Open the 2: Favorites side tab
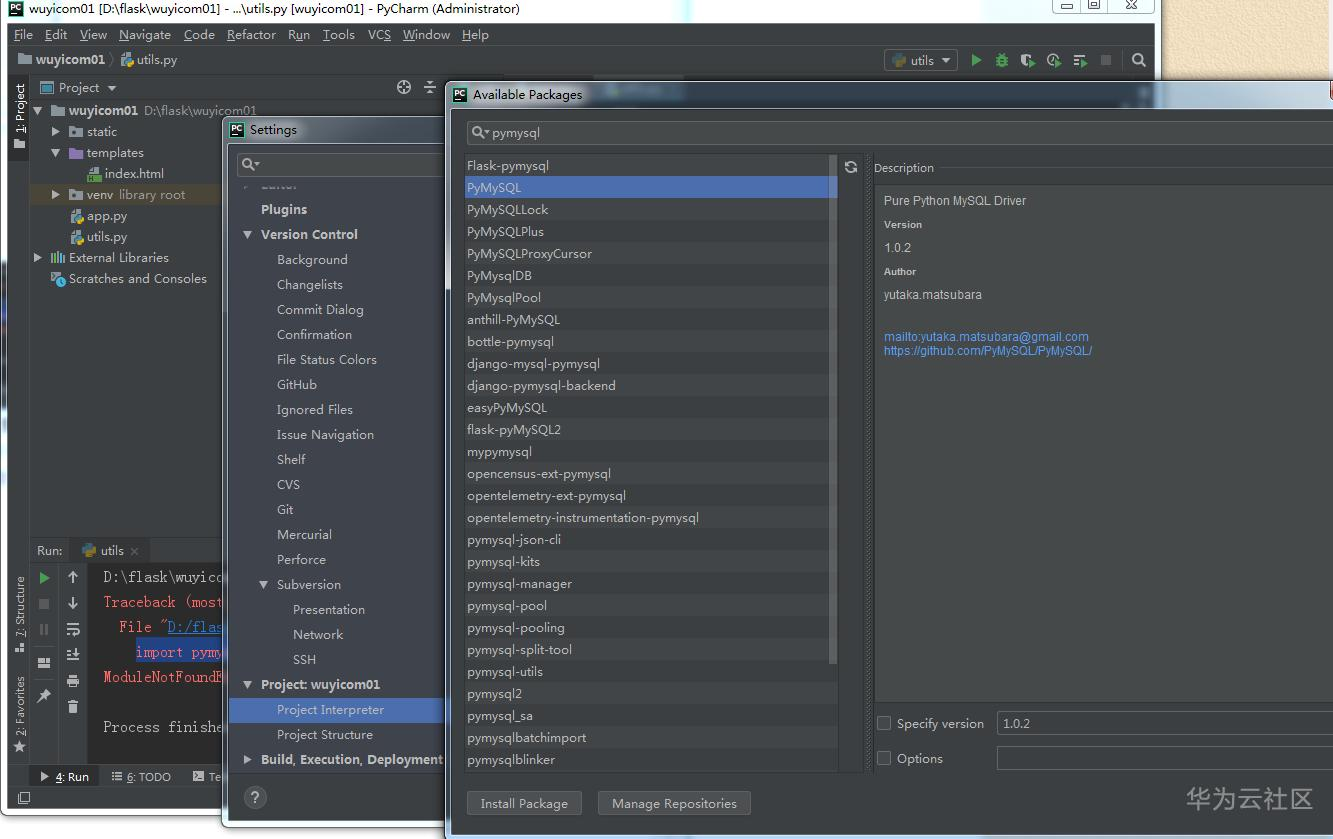 coord(20,714)
